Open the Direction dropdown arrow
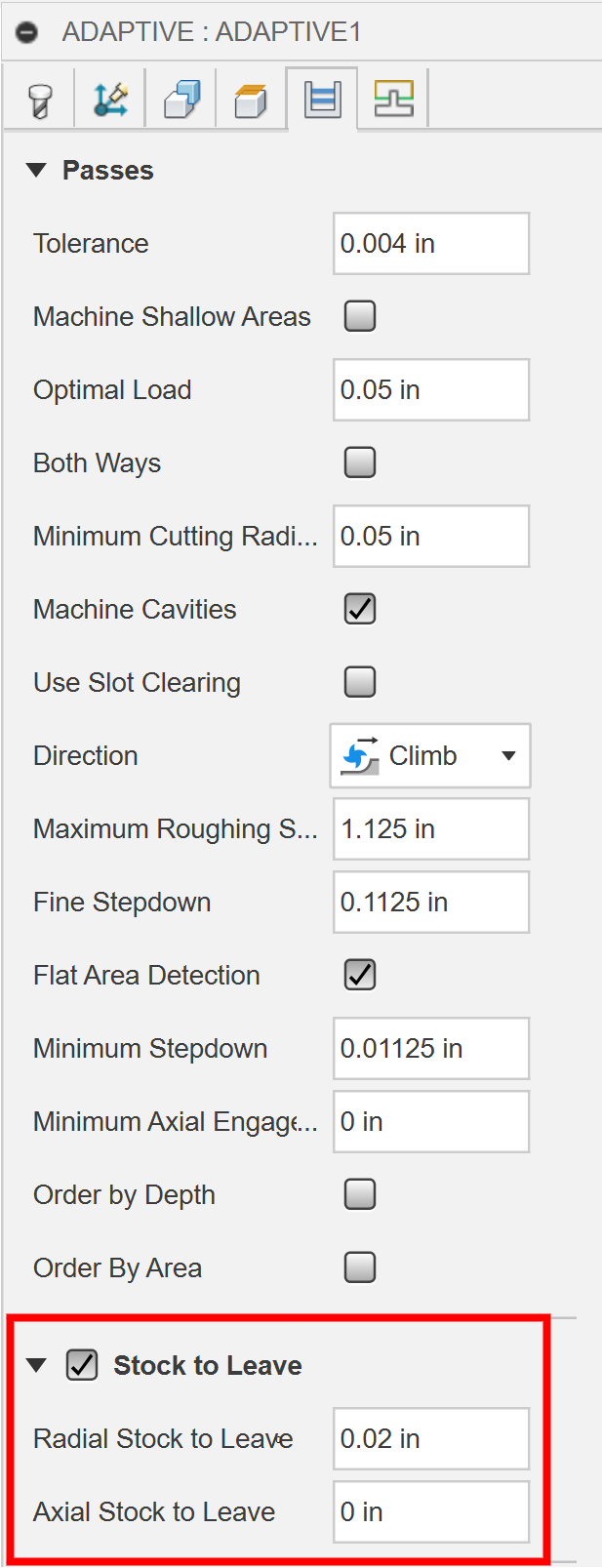602x1568 pixels. tap(508, 756)
